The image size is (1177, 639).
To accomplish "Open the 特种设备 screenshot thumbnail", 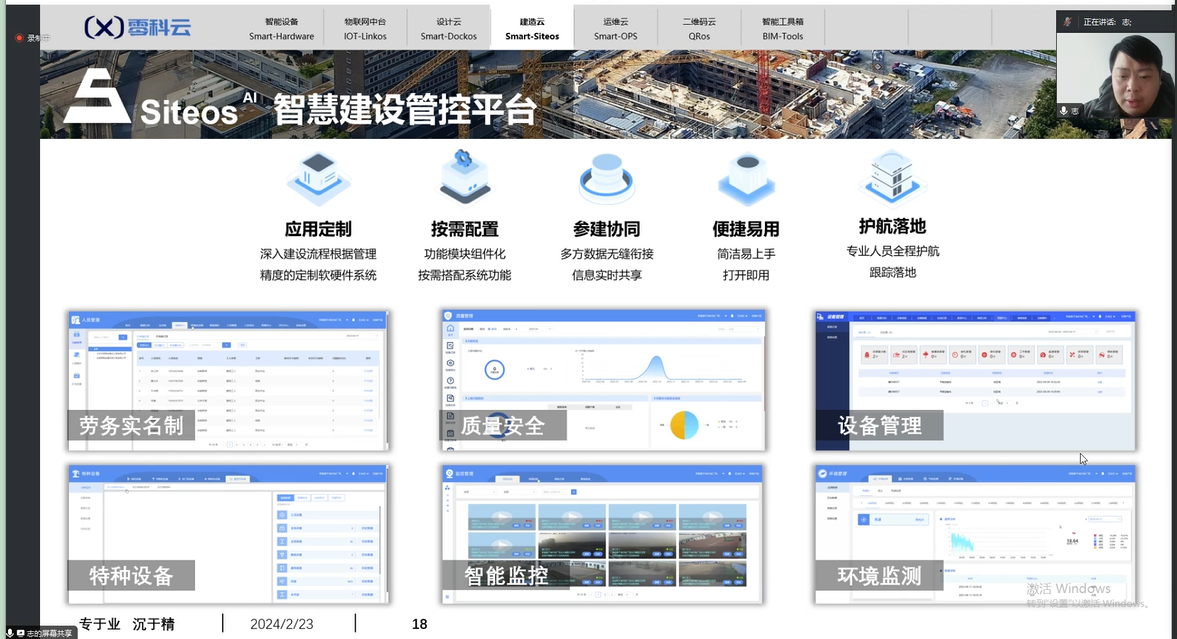I will [228, 534].
